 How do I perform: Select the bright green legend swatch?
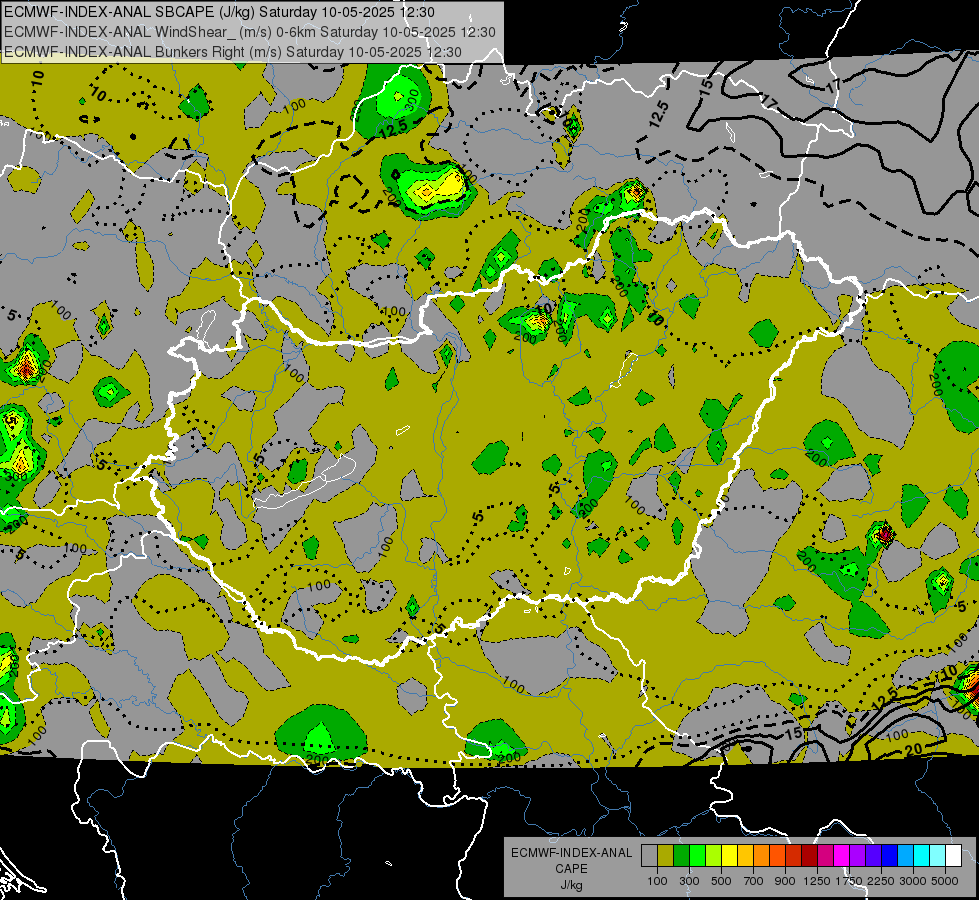697,855
